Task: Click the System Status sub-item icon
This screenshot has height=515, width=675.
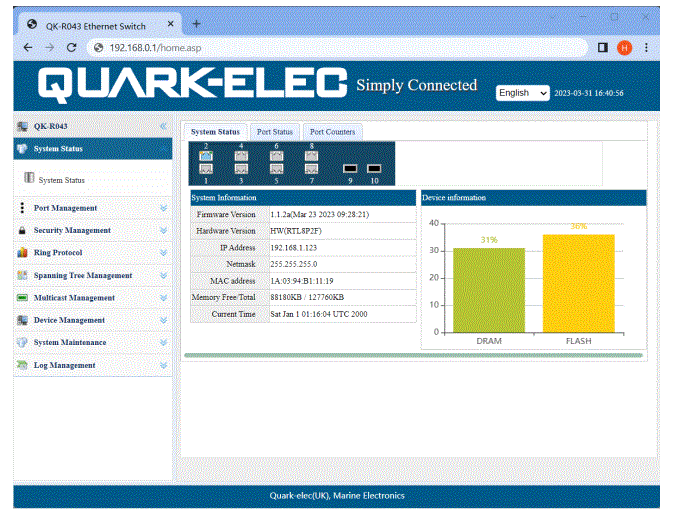Action: [29, 177]
